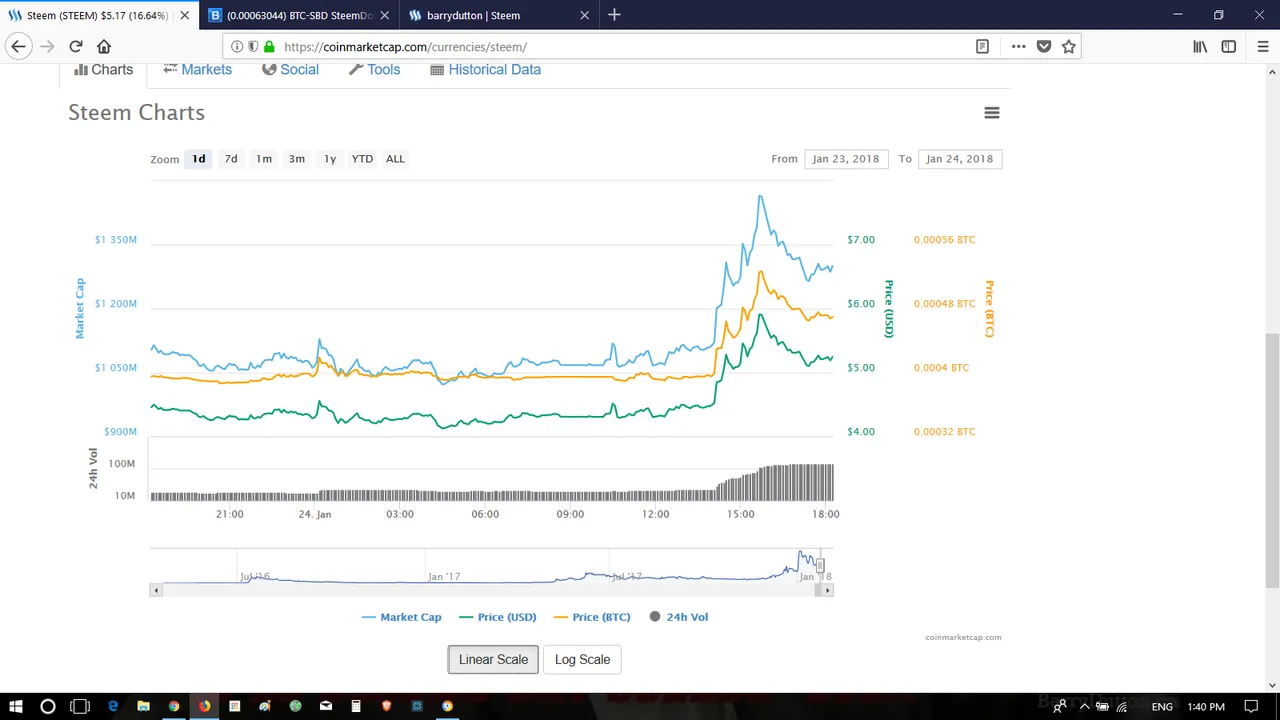Screen dimensions: 1280x720
Task: Open the Firefox Library icon
Action: point(1200,46)
